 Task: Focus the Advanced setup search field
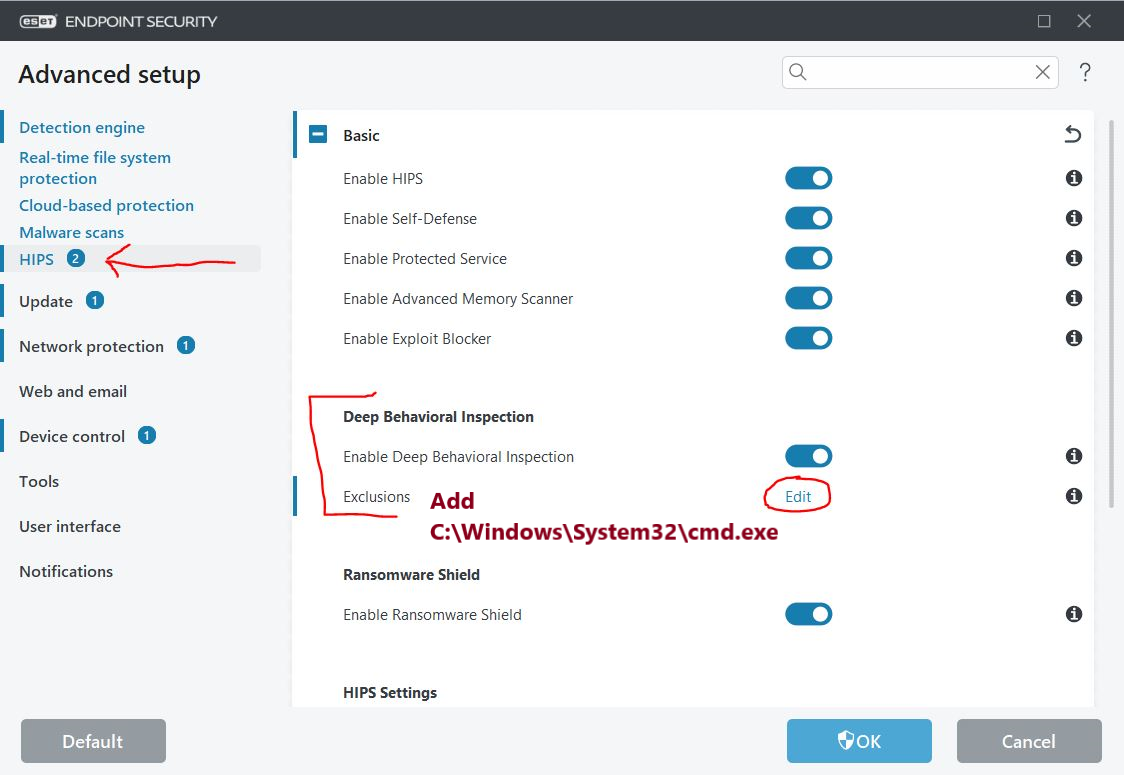[x=920, y=72]
